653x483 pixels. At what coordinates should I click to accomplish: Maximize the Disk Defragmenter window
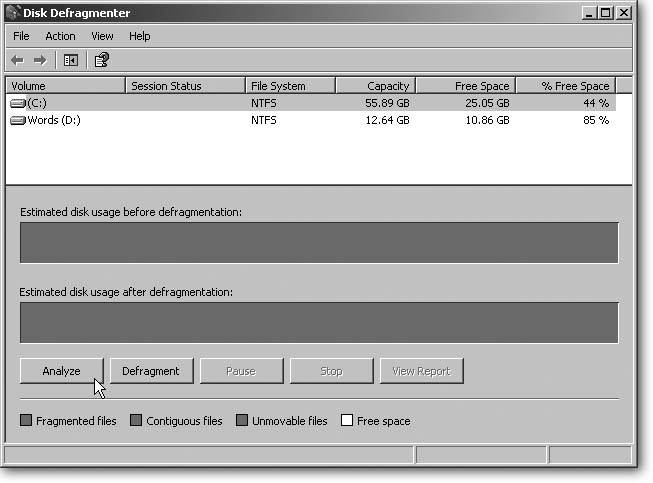(x=606, y=13)
